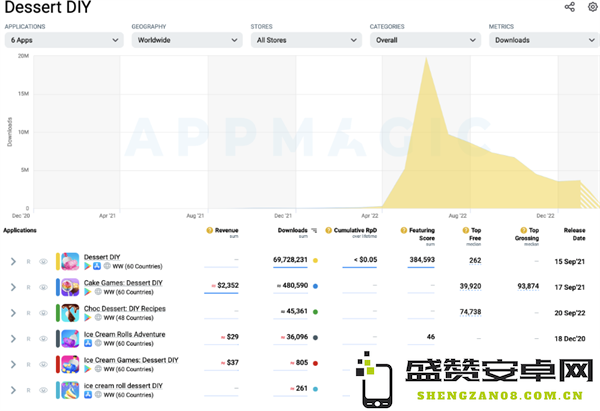The width and height of the screenshot is (600, 411).
Task: Click App Store icon under Dessert DIY
Action: (x=97, y=266)
